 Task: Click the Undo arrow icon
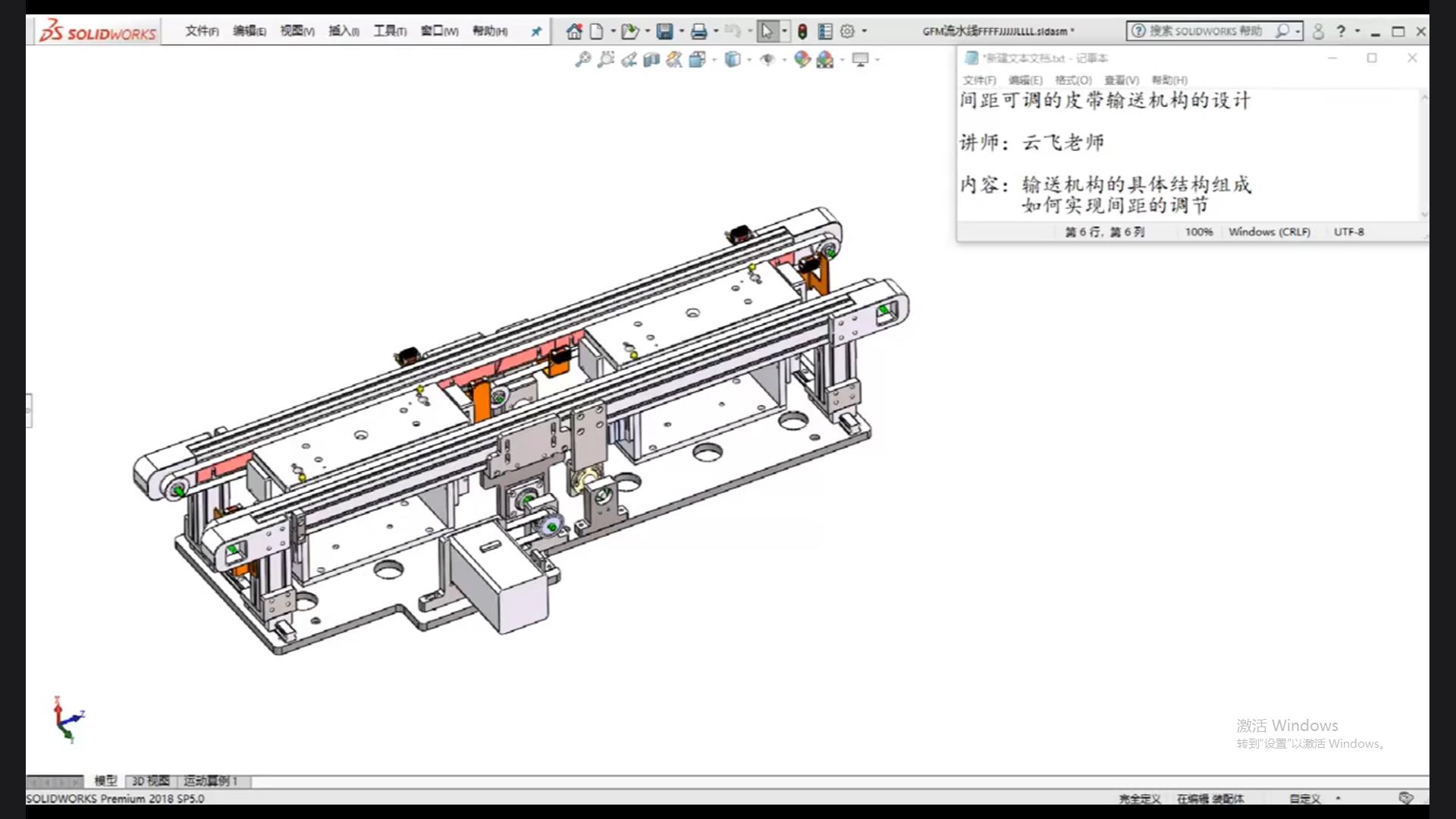click(732, 31)
